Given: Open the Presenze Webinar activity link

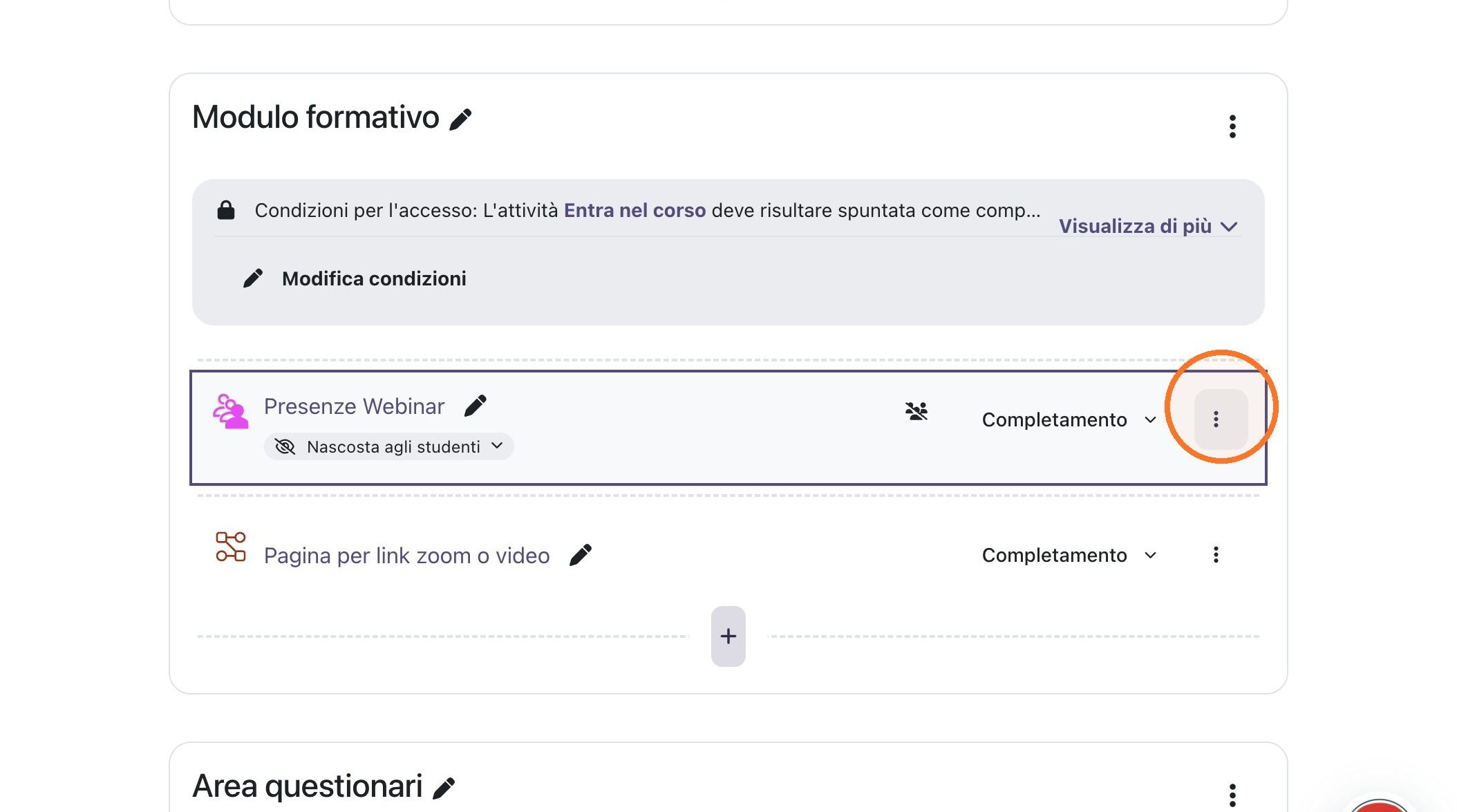Looking at the screenshot, I should [x=354, y=406].
